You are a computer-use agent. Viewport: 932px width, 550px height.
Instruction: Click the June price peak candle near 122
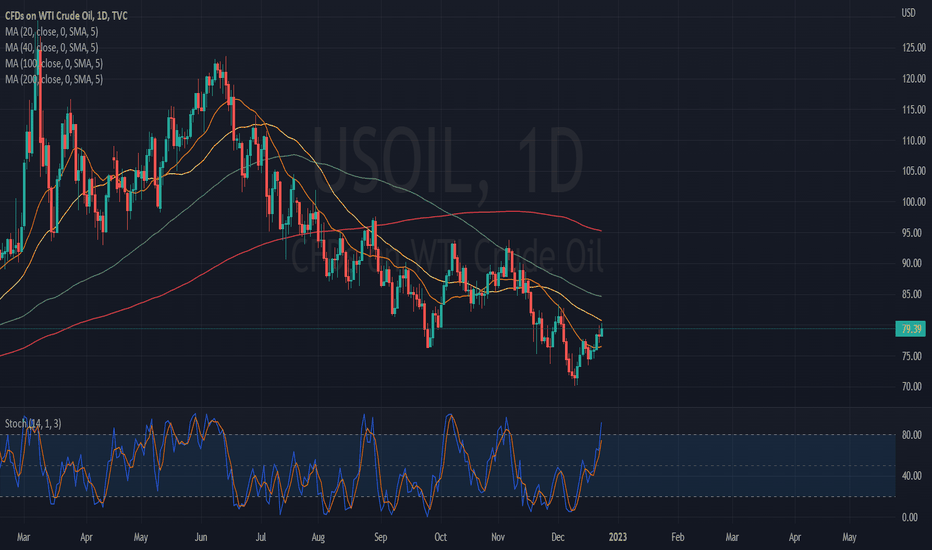217,70
